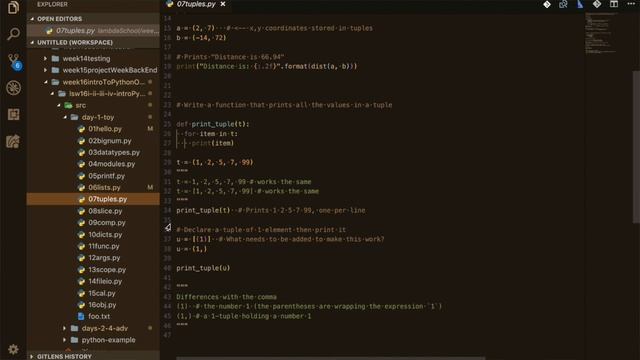The height and width of the screenshot is (360, 640).
Task: Expand the python-example folder
Action: (x=93, y=340)
